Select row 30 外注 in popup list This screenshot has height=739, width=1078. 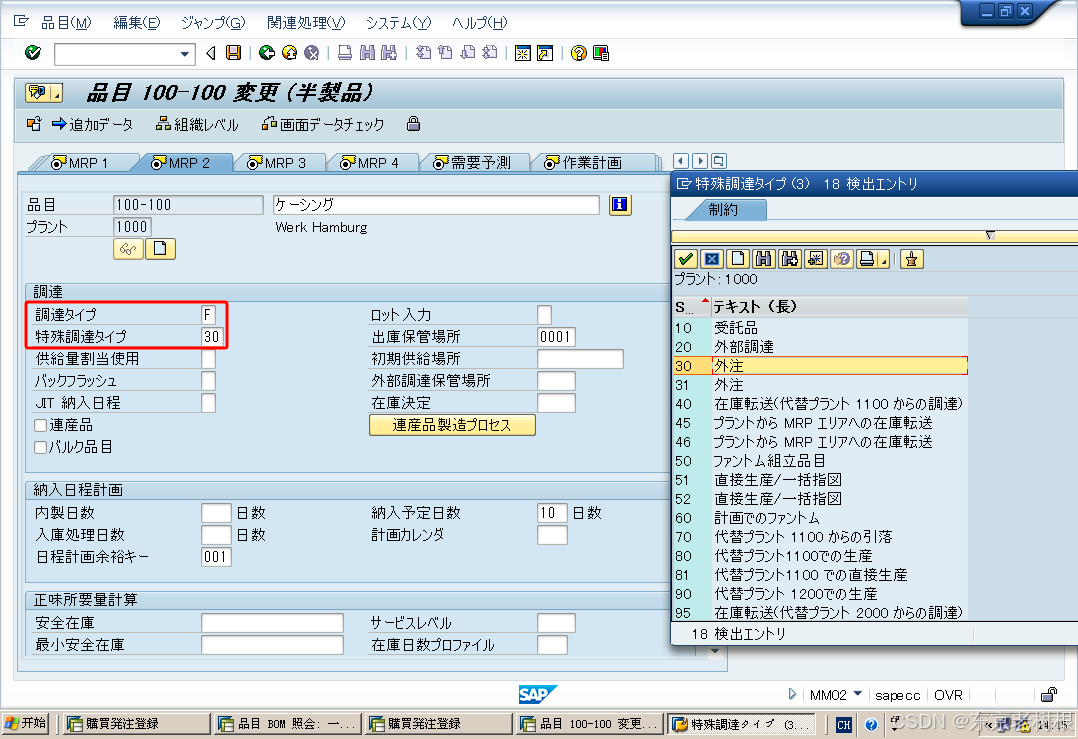[821, 366]
